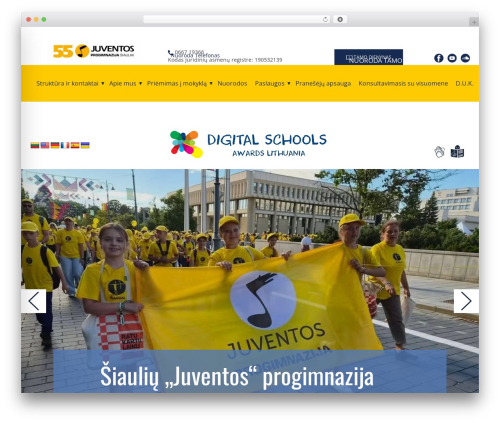Open Konsultavimasis su visuomene page

(x=403, y=83)
